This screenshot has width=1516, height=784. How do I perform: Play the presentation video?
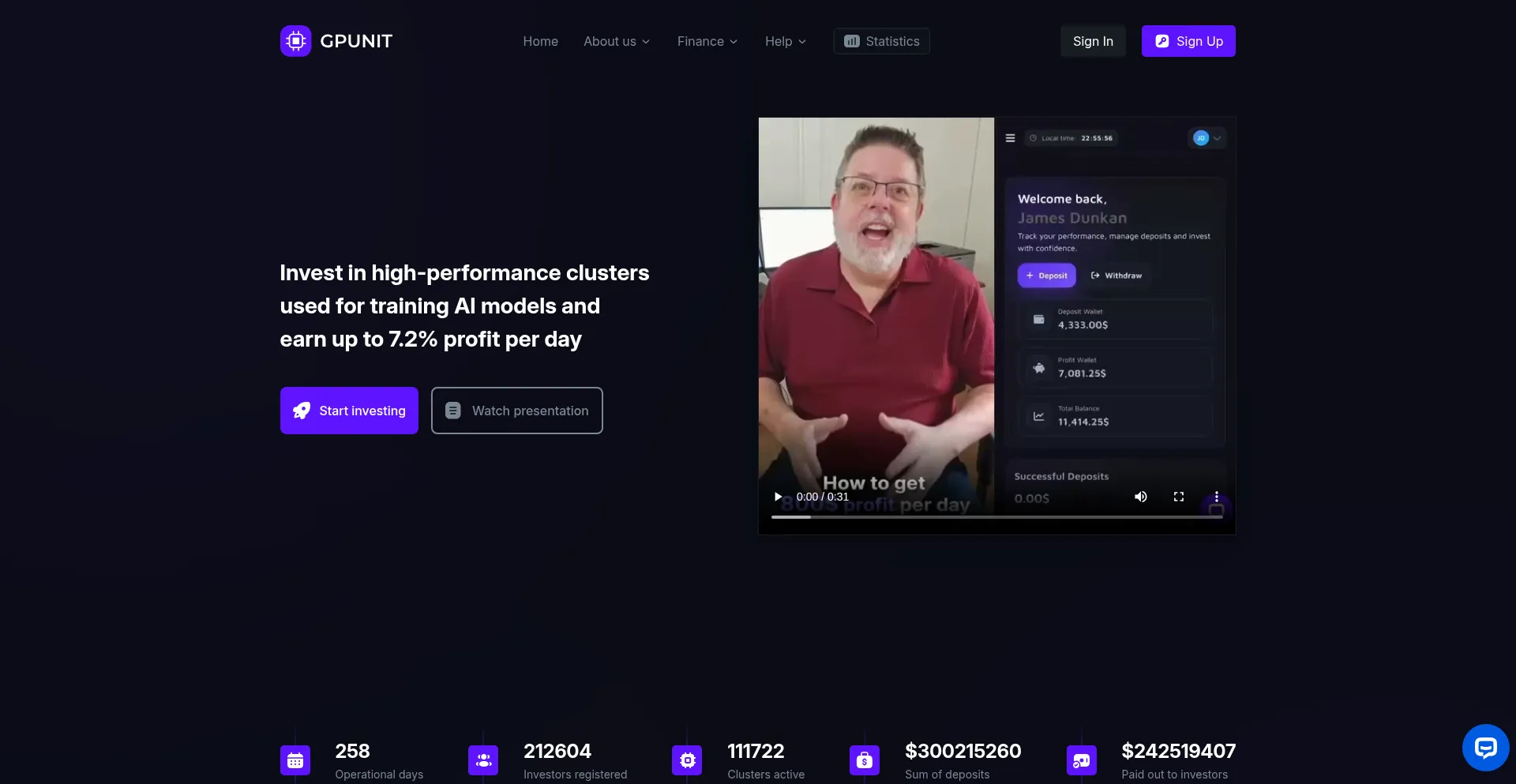(778, 497)
